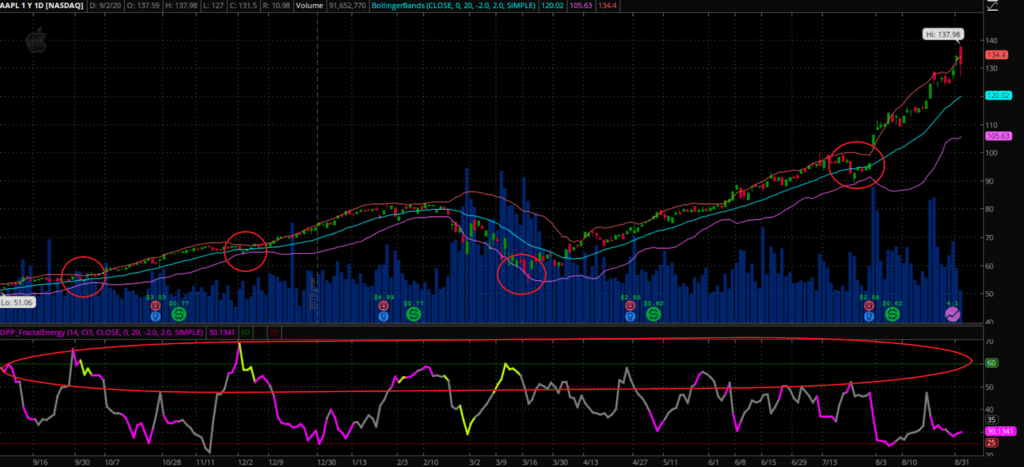The image size is (1024, 467).
Task: Click the green 60 box in the study header
Action: (x=245, y=332)
